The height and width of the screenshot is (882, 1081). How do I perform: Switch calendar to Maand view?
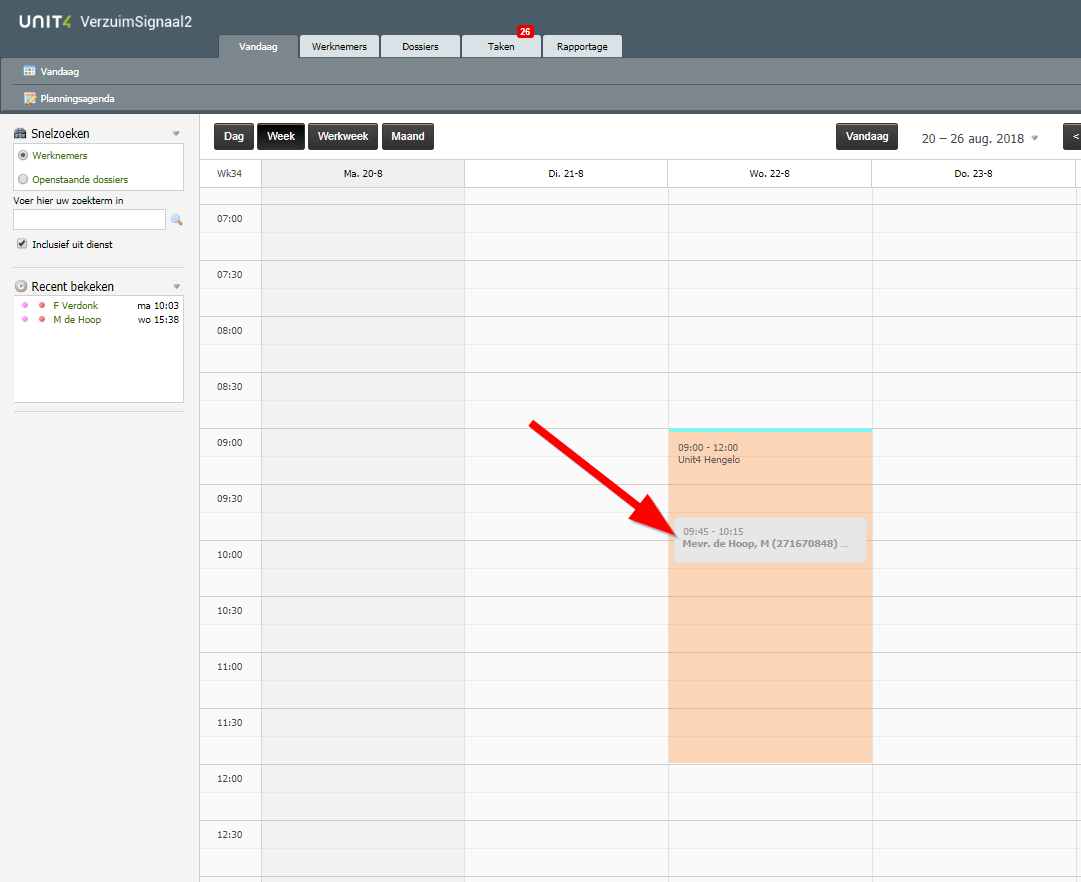pos(408,137)
